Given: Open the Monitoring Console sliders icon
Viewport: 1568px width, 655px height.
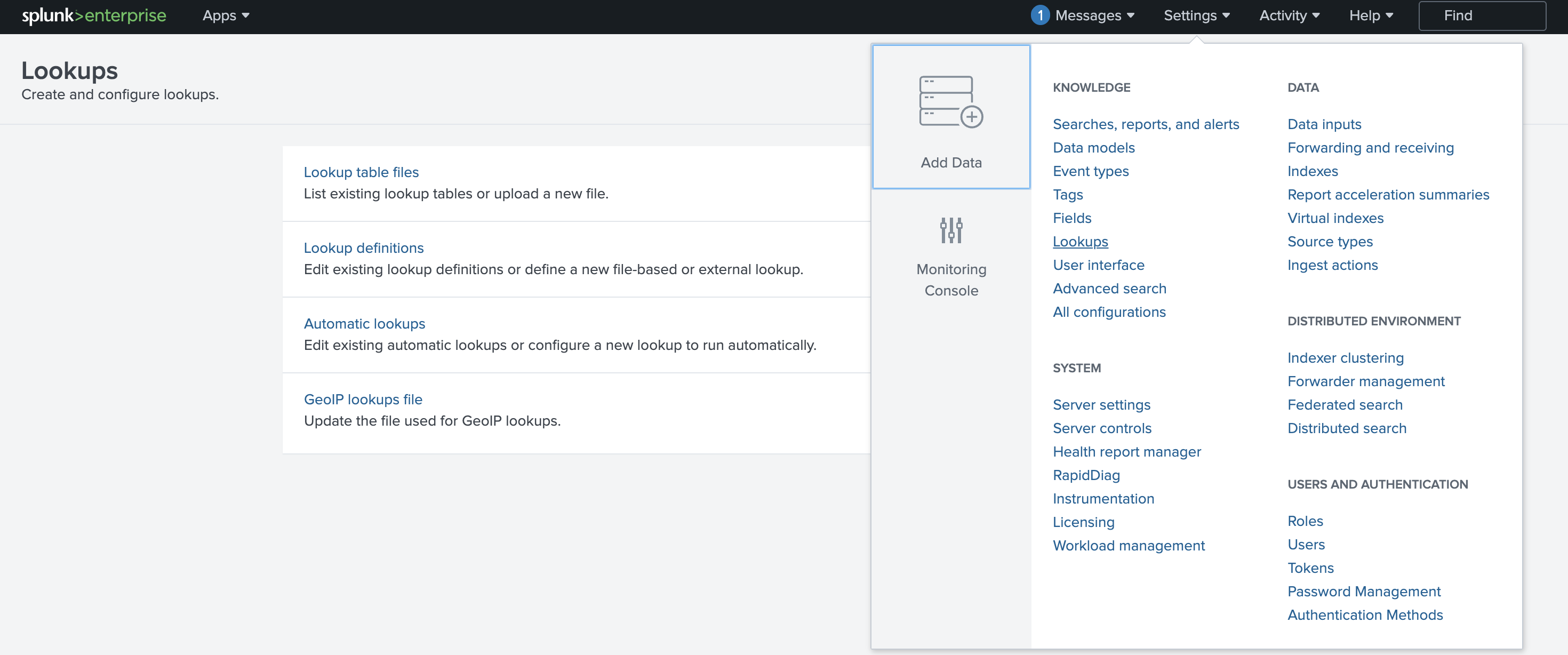Looking at the screenshot, I should [x=951, y=230].
